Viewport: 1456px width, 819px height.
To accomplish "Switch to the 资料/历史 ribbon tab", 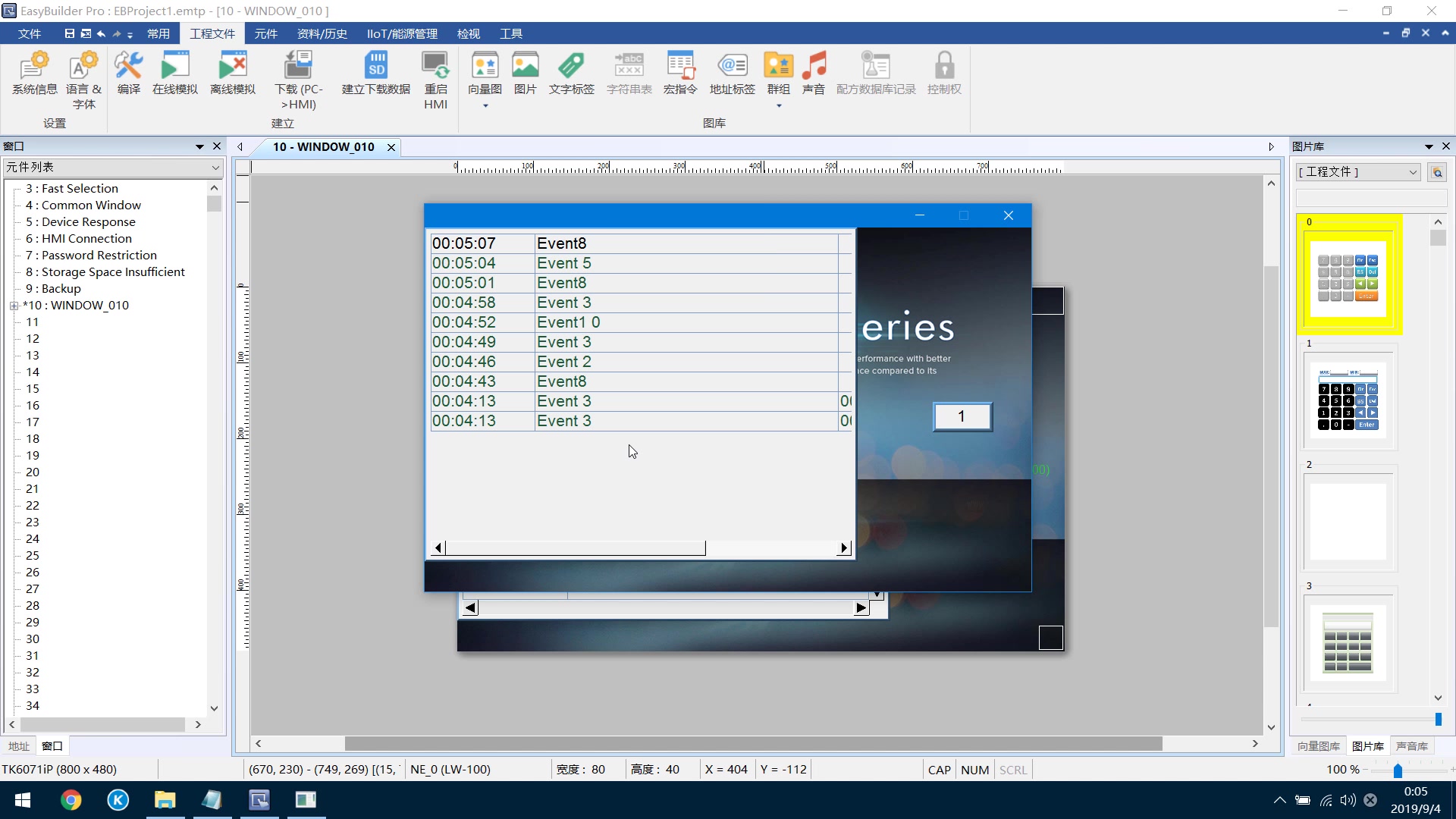I will click(x=322, y=33).
